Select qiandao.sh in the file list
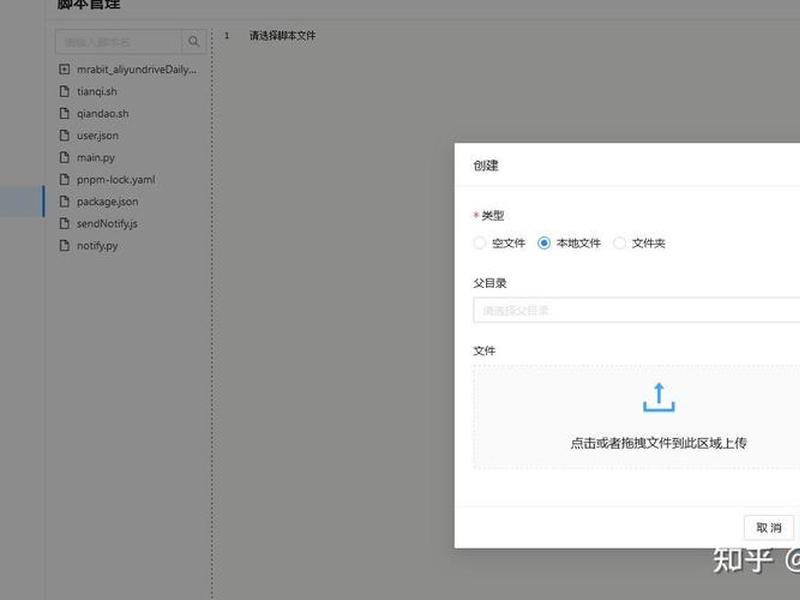 [x=103, y=113]
